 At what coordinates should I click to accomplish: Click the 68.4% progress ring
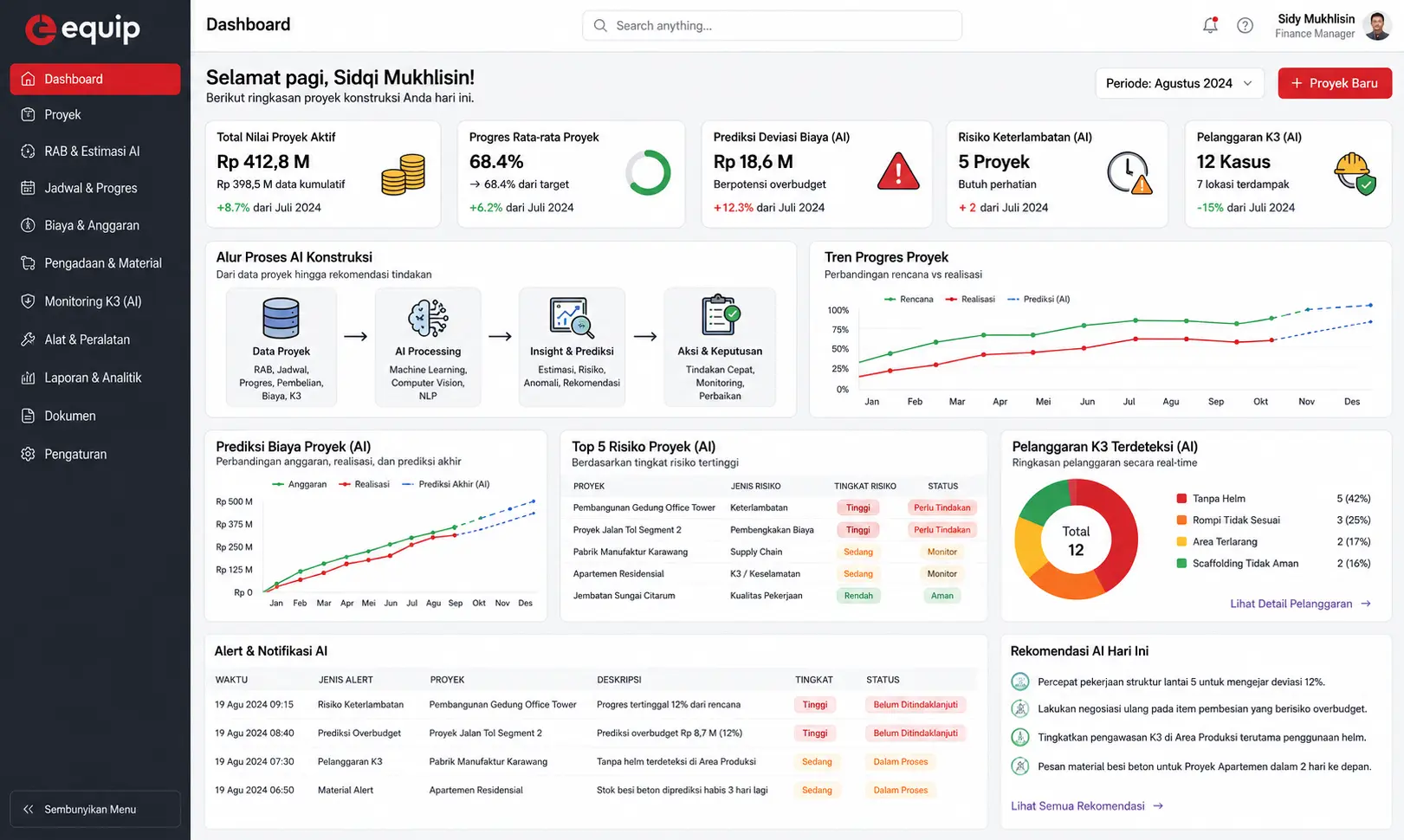tap(648, 172)
